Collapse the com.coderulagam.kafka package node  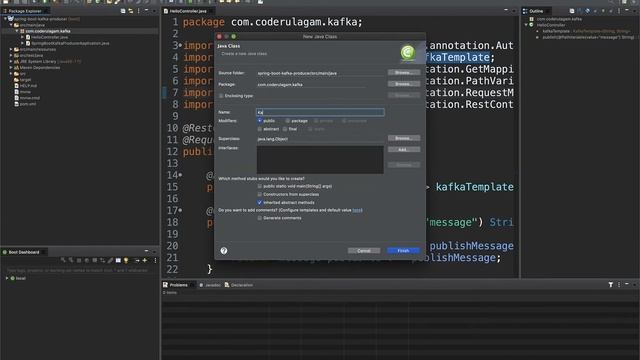pos(17,31)
